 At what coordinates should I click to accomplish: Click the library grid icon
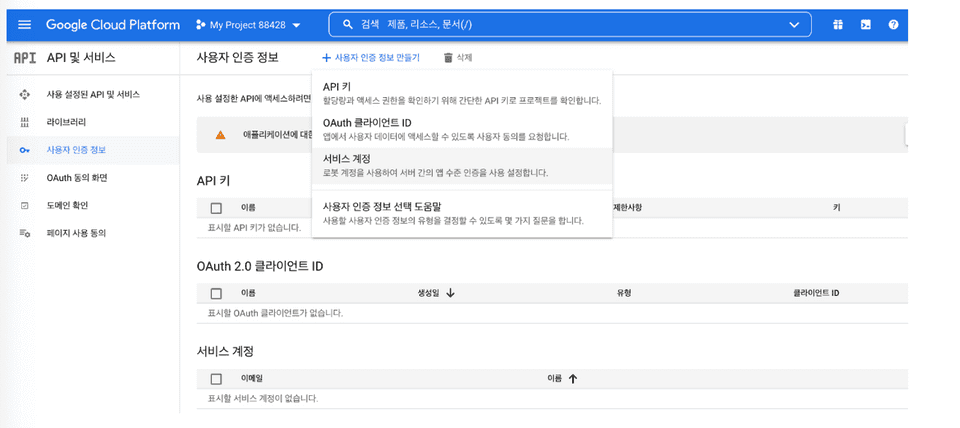(x=24, y=122)
